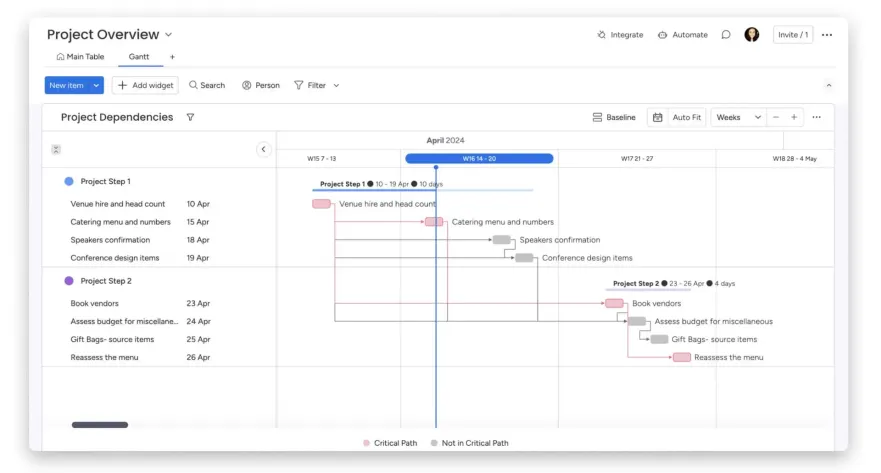The width and height of the screenshot is (881, 473).
Task: Click the Add widget button
Action: 145,86
